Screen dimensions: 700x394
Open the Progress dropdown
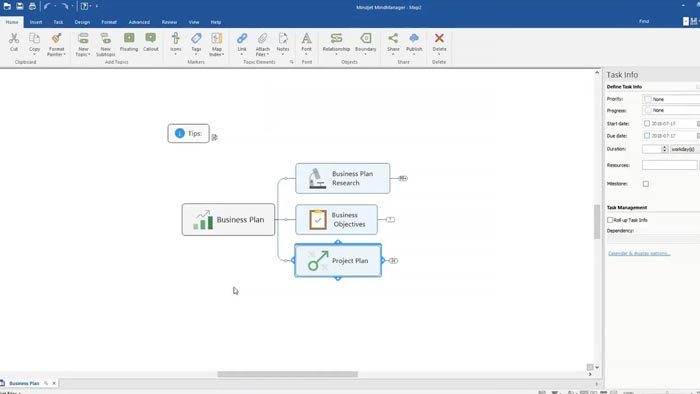(x=671, y=110)
